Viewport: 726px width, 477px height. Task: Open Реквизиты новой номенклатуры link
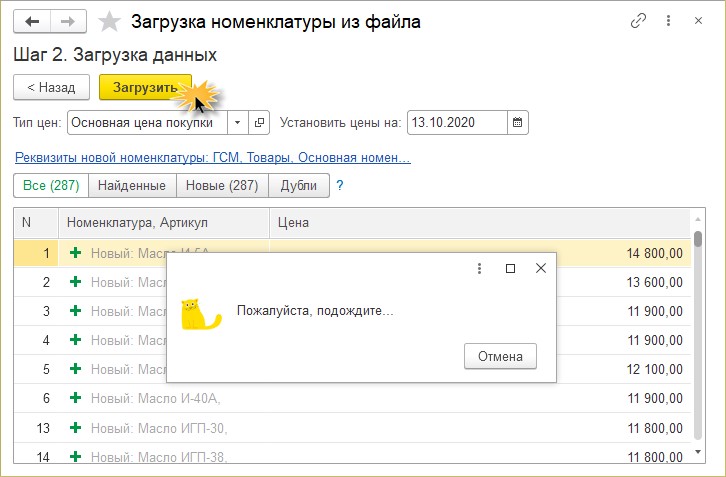click(x=212, y=158)
